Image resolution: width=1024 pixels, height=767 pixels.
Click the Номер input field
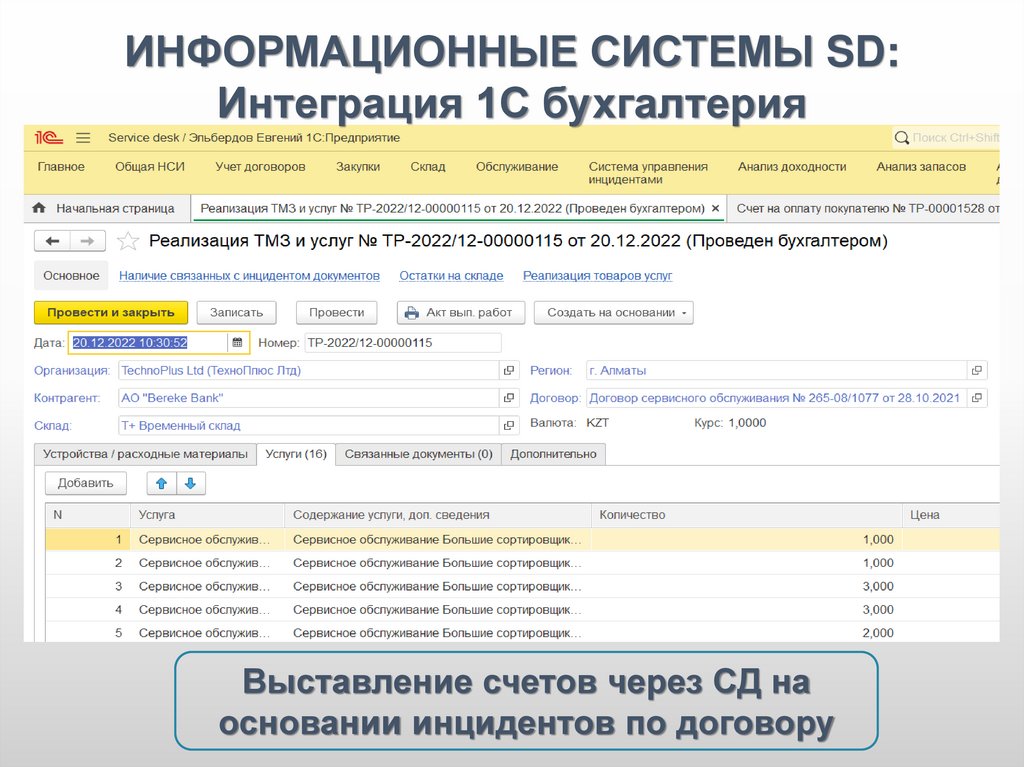(x=402, y=342)
